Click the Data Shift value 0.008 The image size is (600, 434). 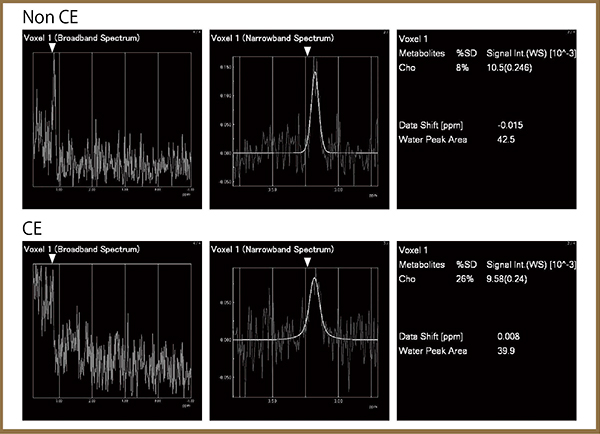coord(509,337)
